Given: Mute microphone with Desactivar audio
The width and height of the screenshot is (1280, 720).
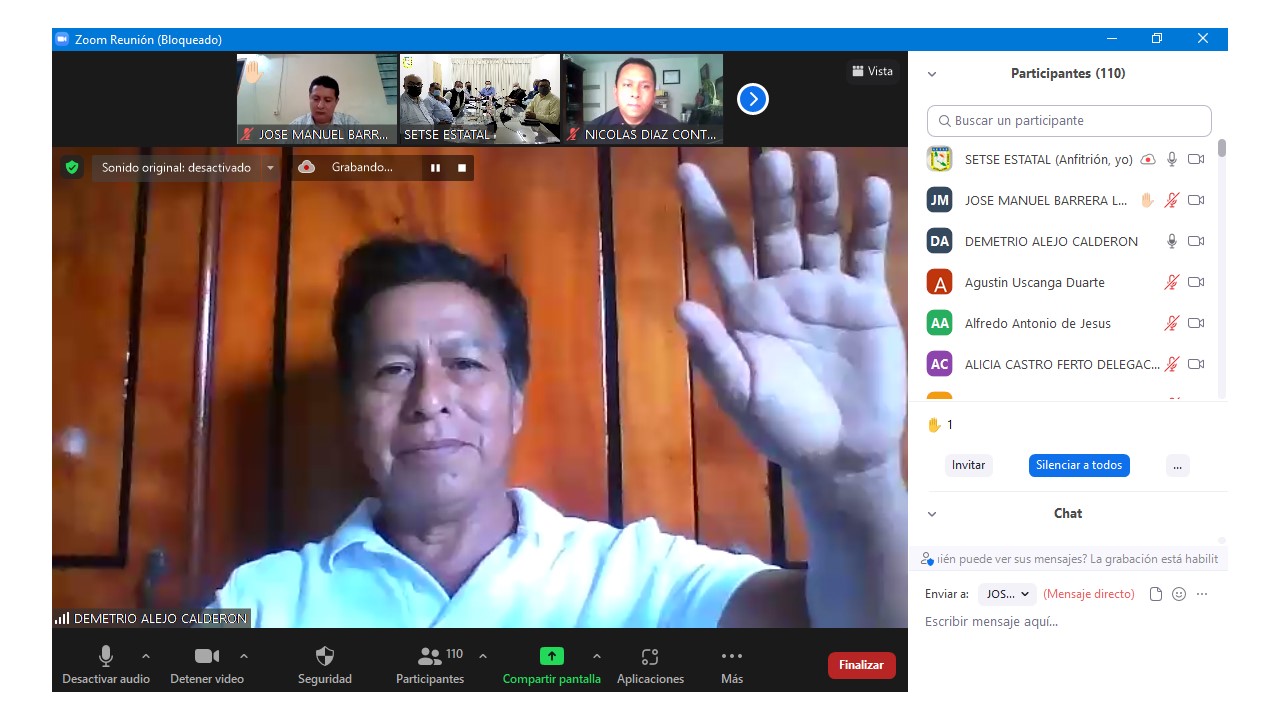Looking at the screenshot, I should point(106,665).
